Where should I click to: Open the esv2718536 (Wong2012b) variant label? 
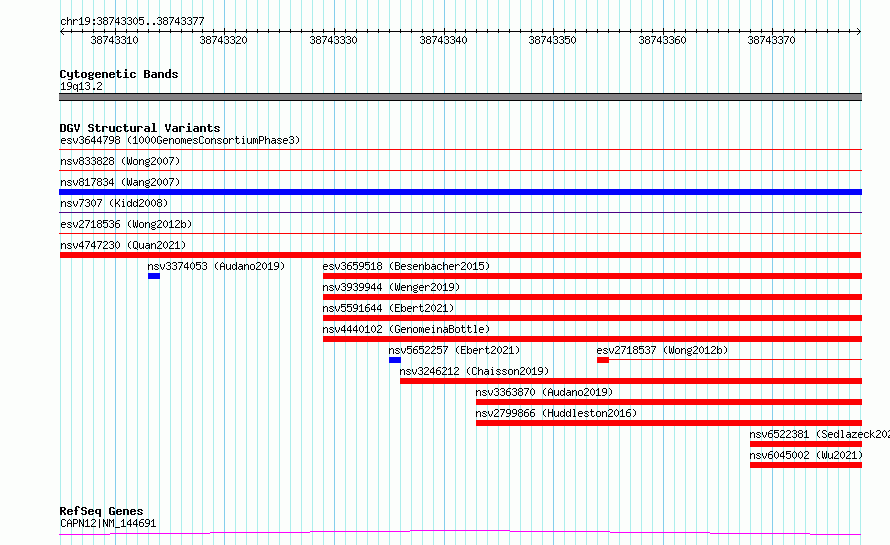coord(126,224)
